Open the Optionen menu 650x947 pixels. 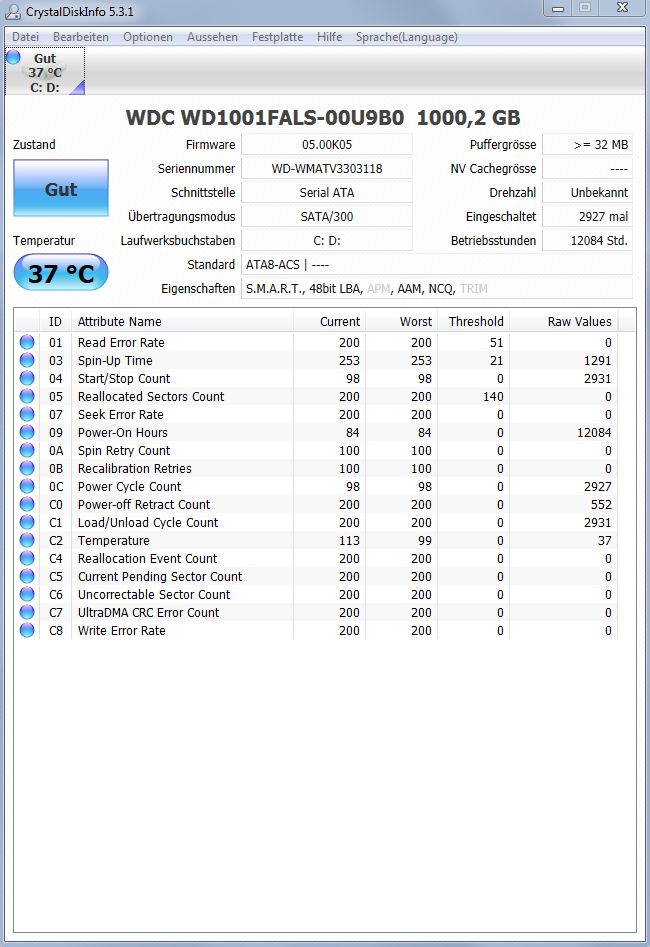pyautogui.click(x=148, y=37)
